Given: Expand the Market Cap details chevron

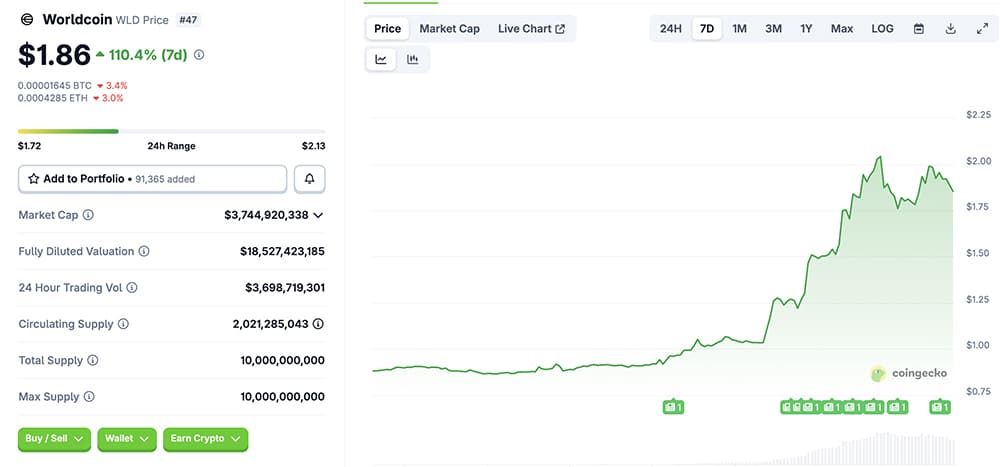Looking at the screenshot, I should [318, 216].
